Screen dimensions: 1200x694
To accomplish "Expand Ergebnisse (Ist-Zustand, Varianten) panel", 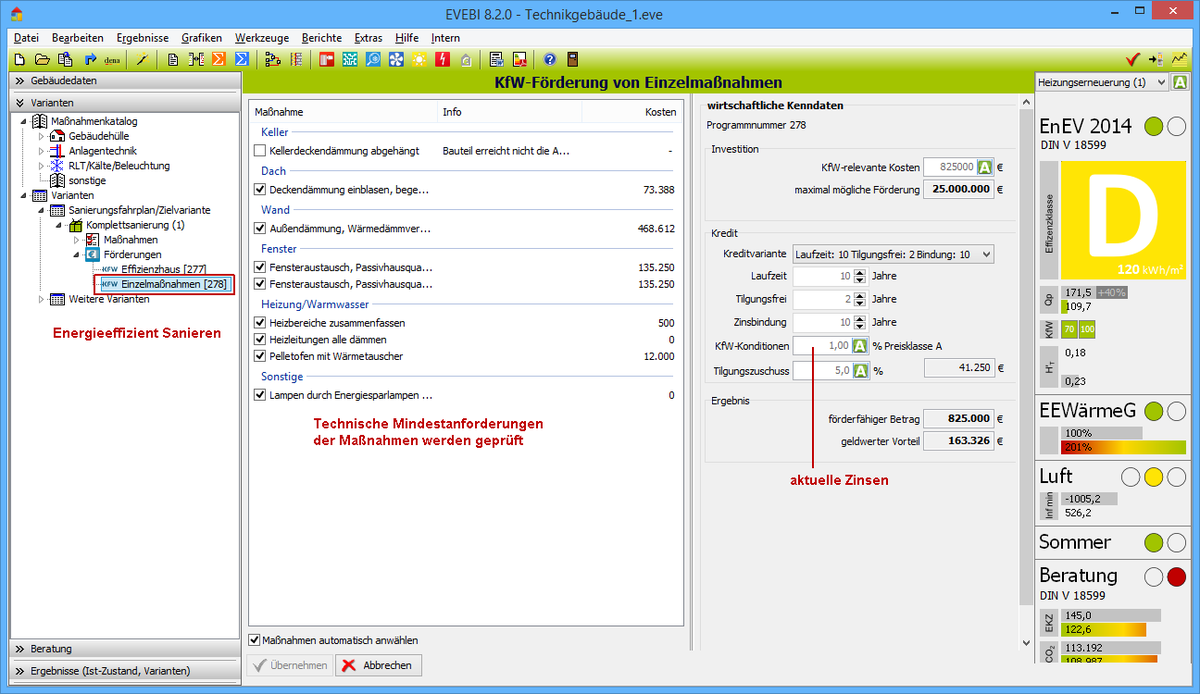I will [x=125, y=671].
